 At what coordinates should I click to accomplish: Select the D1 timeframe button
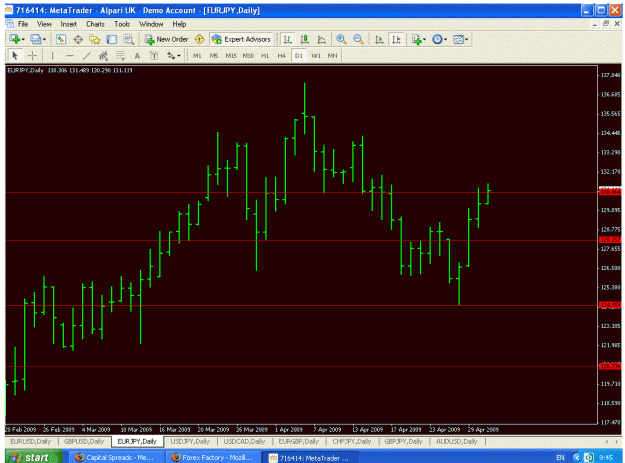pyautogui.click(x=299, y=56)
